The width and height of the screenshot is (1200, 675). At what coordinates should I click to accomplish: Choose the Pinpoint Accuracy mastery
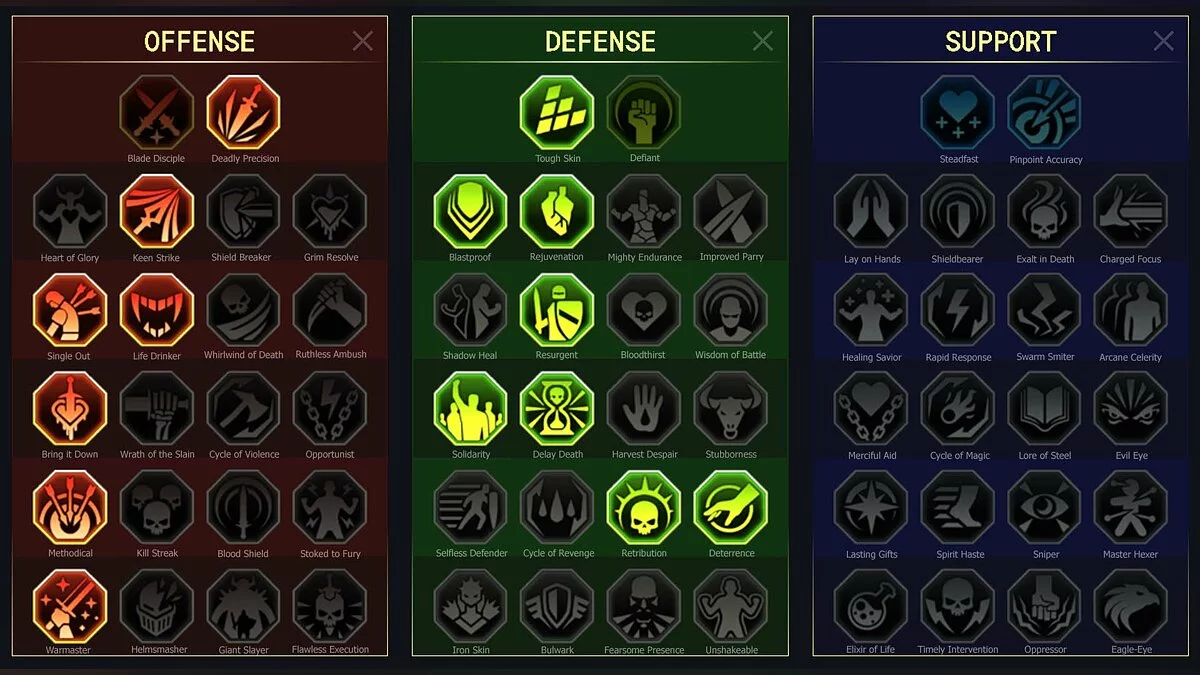point(1045,112)
